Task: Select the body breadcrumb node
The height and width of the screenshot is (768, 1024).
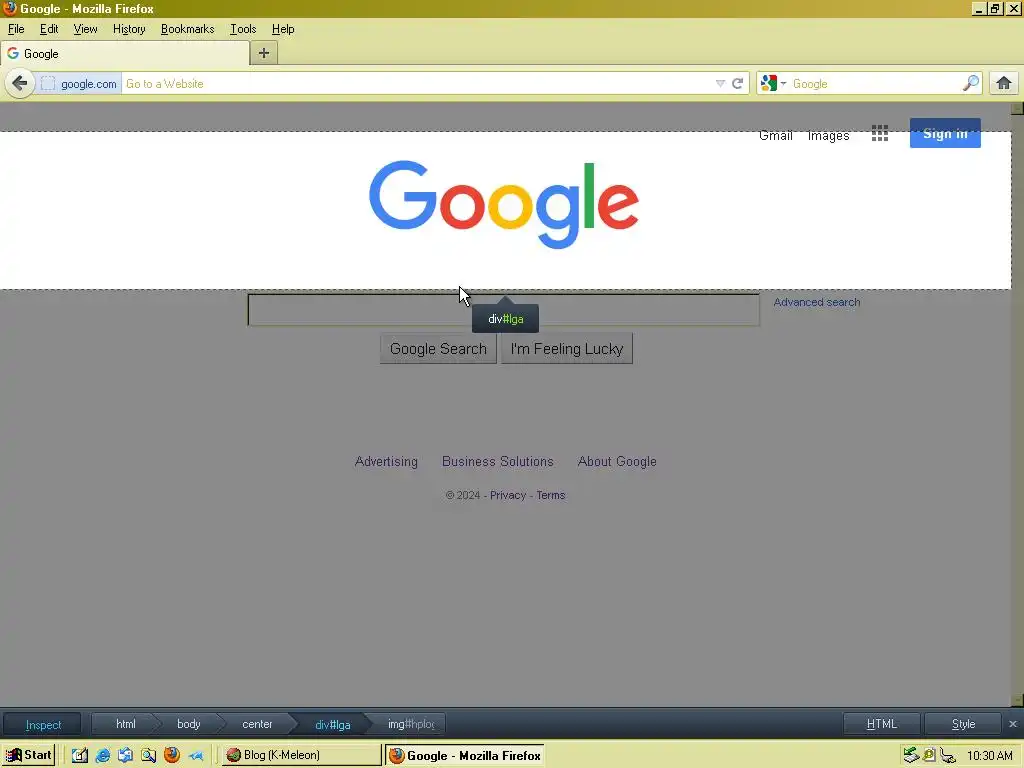Action: point(189,724)
